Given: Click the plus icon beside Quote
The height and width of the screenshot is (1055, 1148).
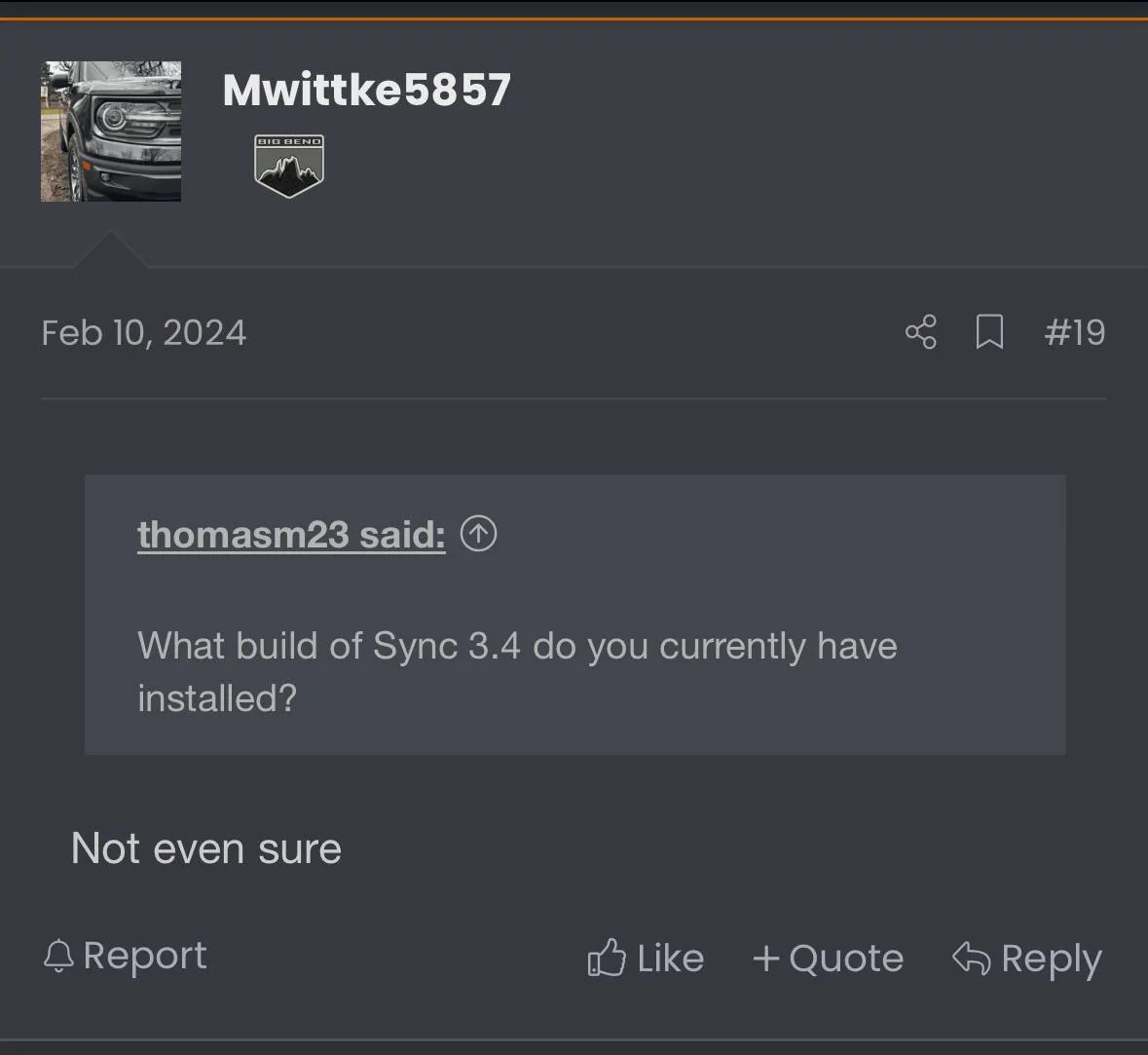Looking at the screenshot, I should 766,959.
